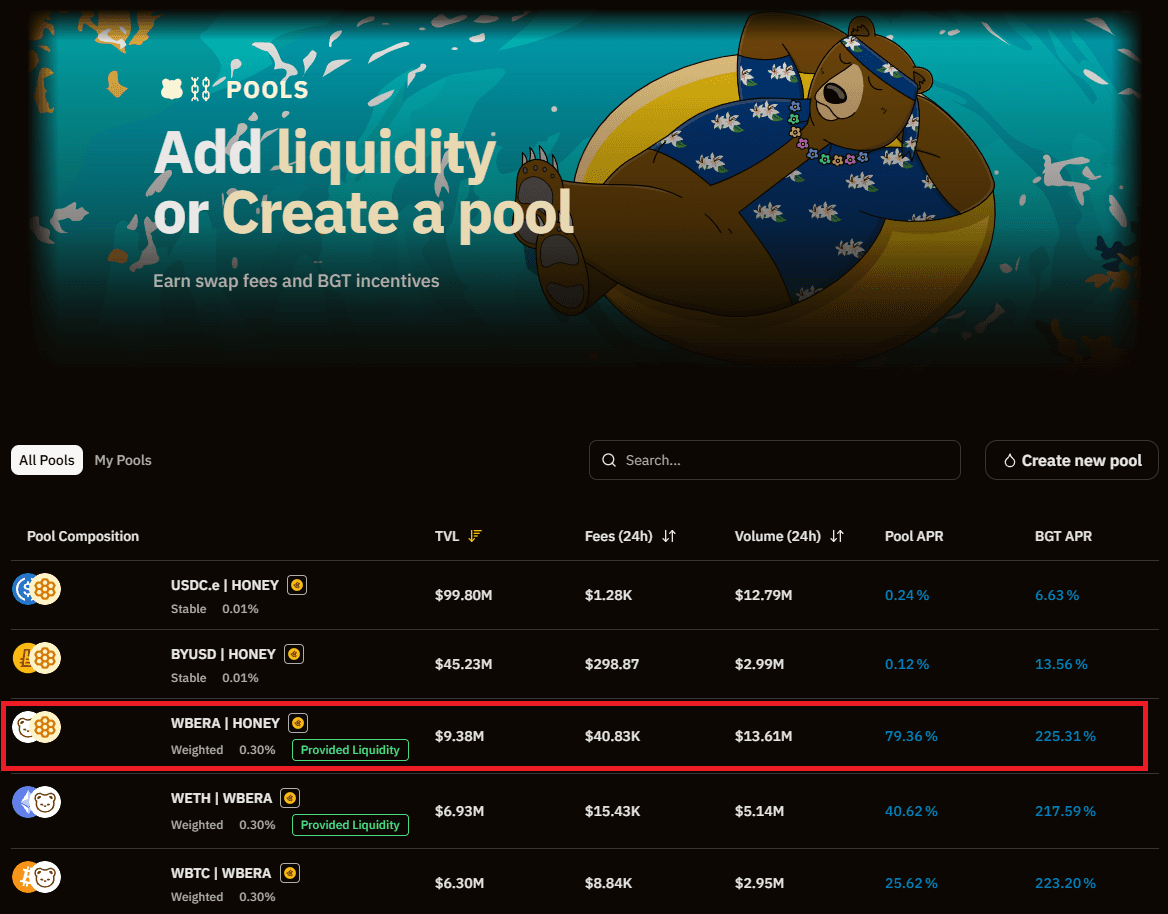Click the reward badge beside WBERA | HONEY
Screen dimensions: 1168x914
pyautogui.click(x=298, y=723)
